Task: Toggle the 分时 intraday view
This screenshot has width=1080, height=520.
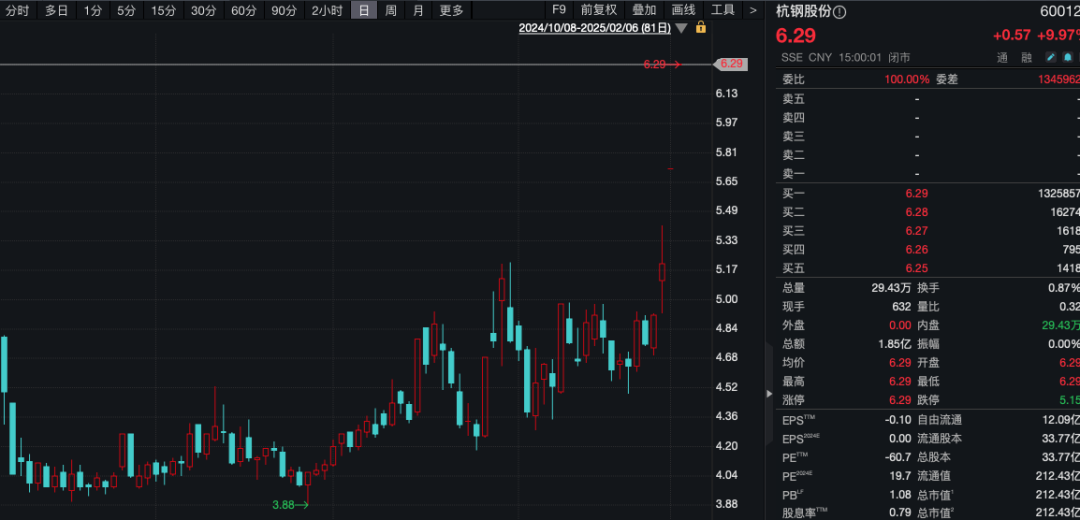Action: [x=17, y=10]
